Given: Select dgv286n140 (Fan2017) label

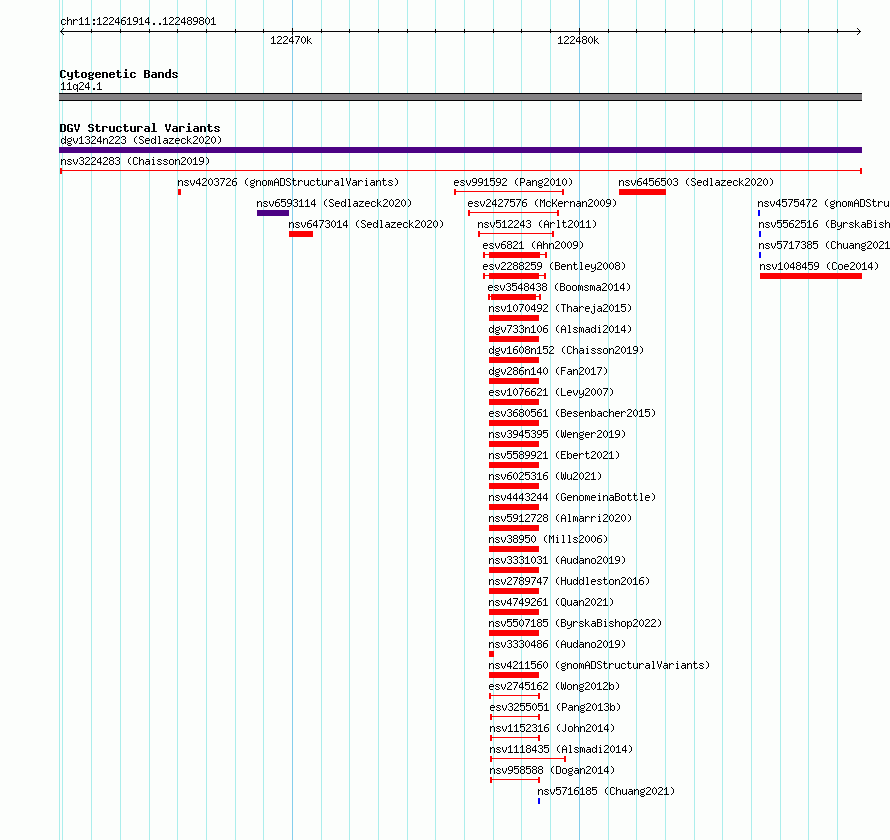Looking at the screenshot, I should coord(548,371).
